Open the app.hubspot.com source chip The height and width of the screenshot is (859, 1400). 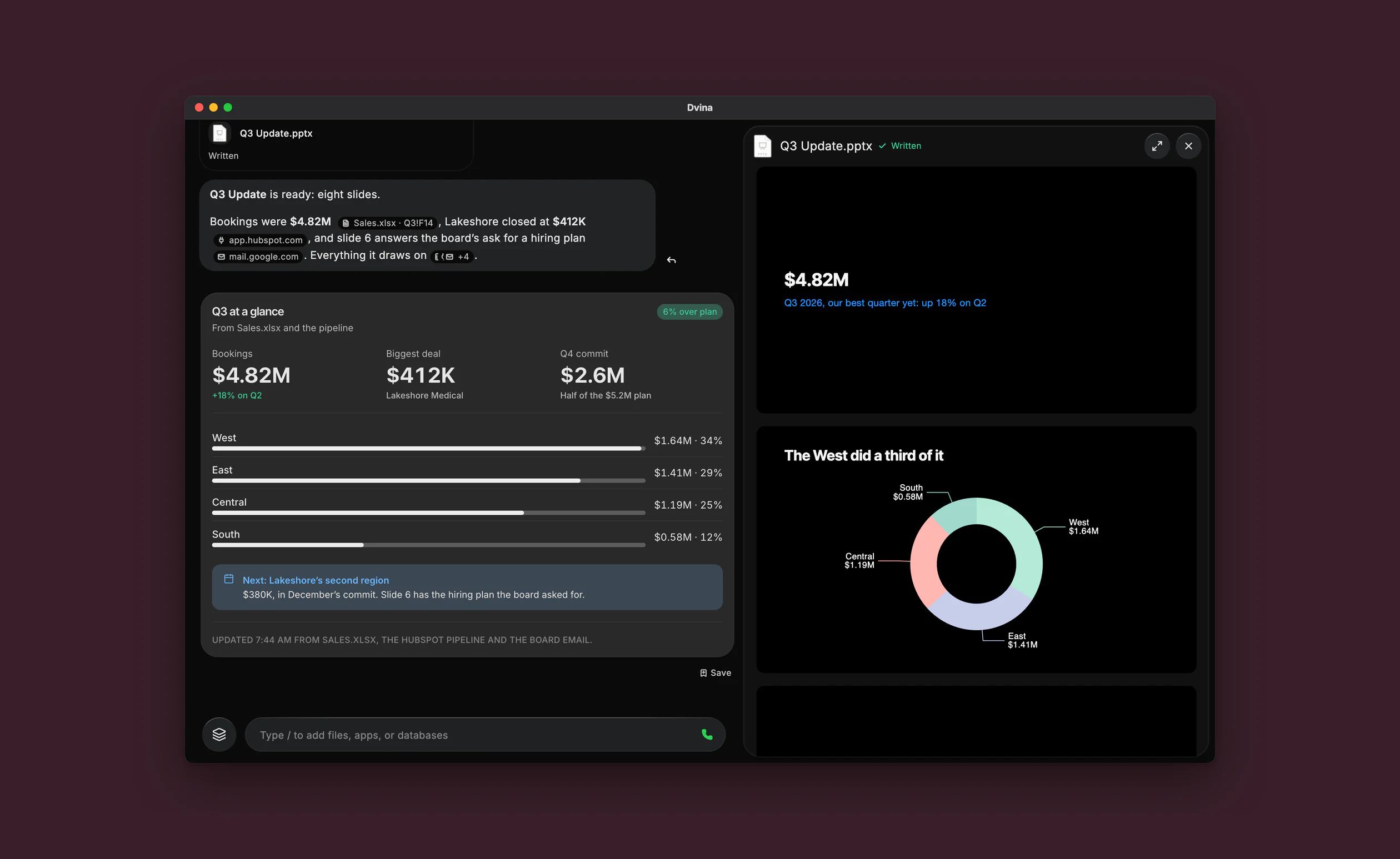click(x=261, y=240)
